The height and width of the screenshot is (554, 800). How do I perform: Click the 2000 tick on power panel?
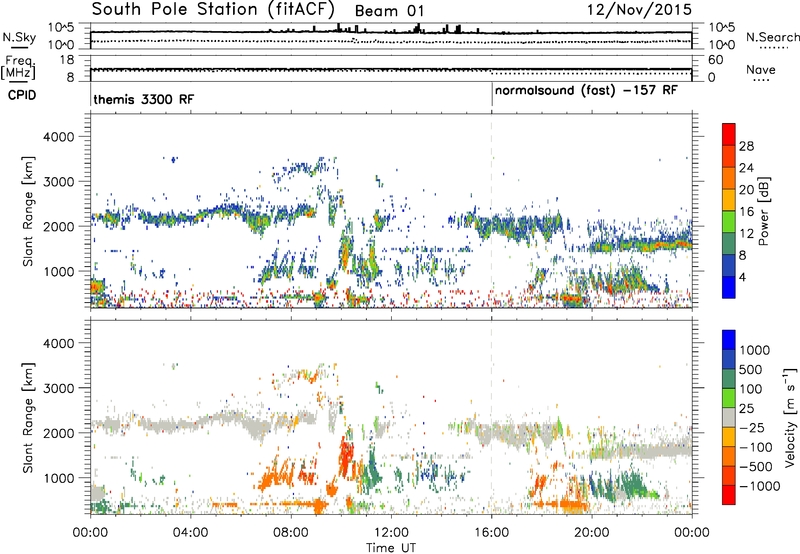click(x=59, y=226)
